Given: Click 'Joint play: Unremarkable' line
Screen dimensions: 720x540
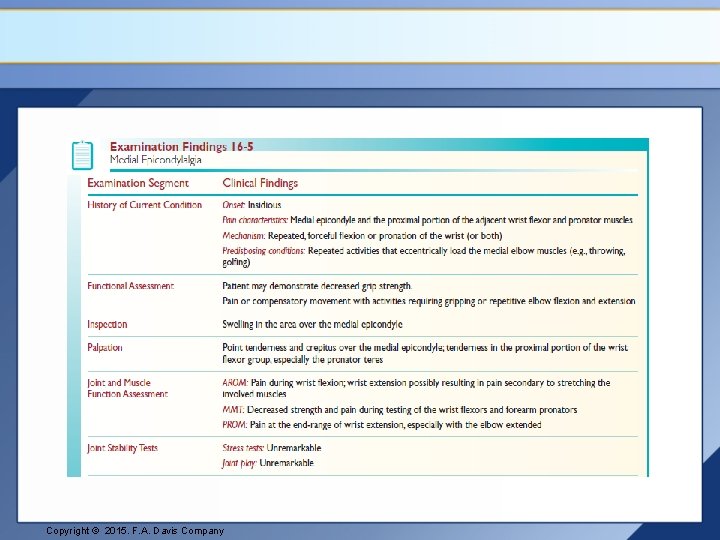Looking at the screenshot, I should pos(268,463).
